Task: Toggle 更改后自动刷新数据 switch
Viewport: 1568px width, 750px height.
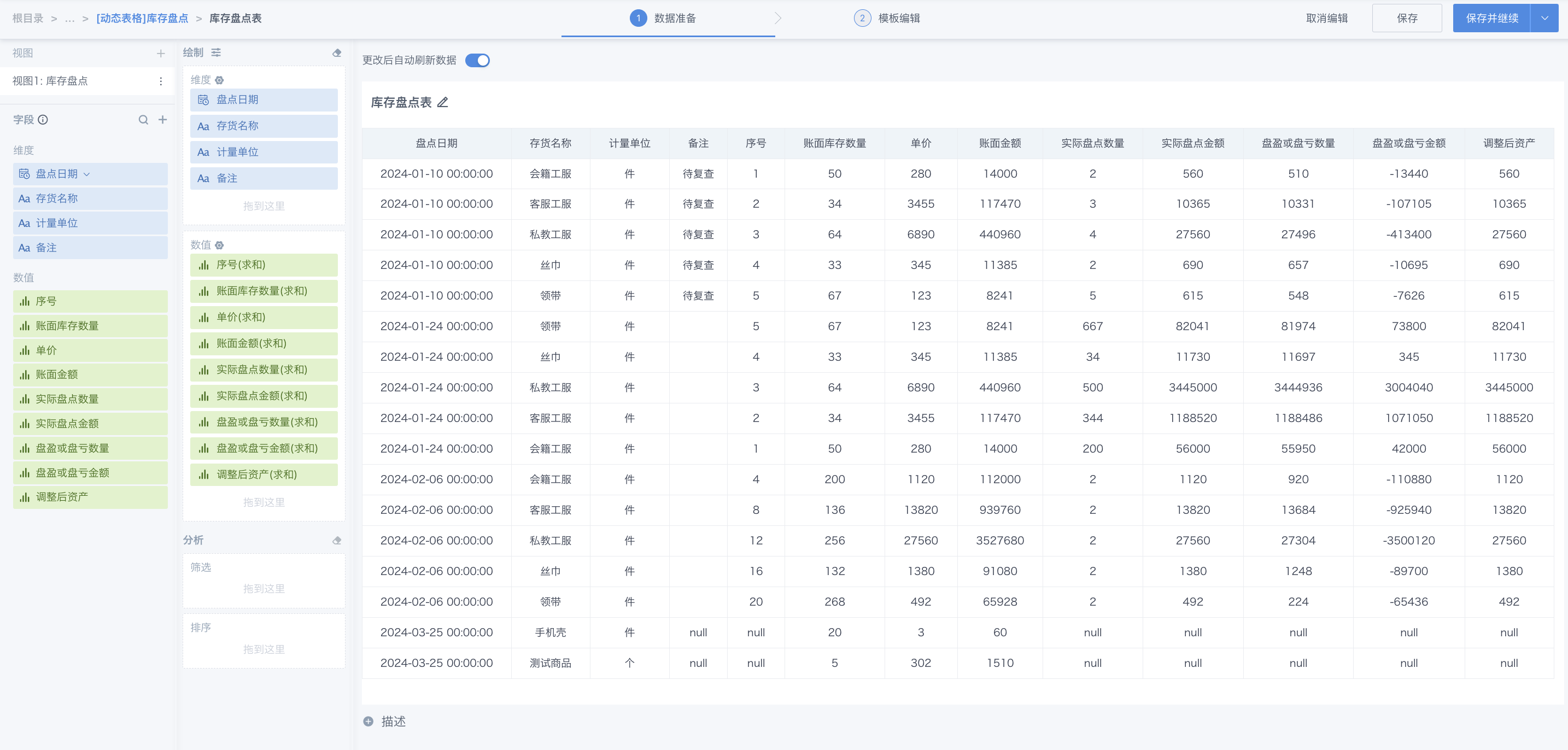Action: [x=477, y=60]
